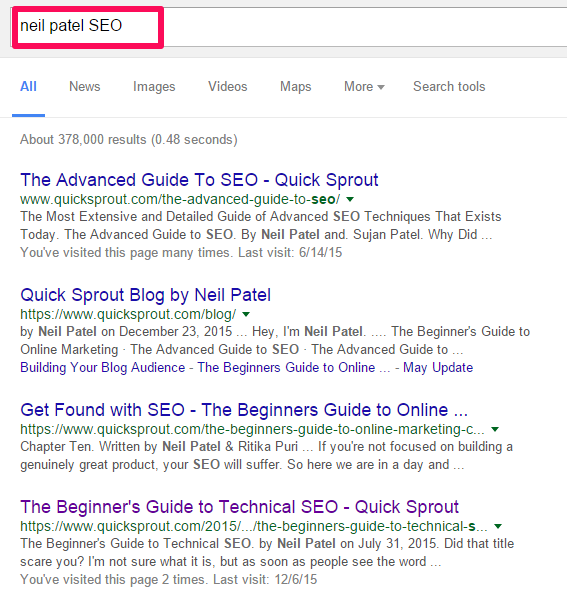The width and height of the screenshot is (567, 605).
Task: Open arrow menu after beginners-guide-to-online-marketing URL
Action: 495,429
